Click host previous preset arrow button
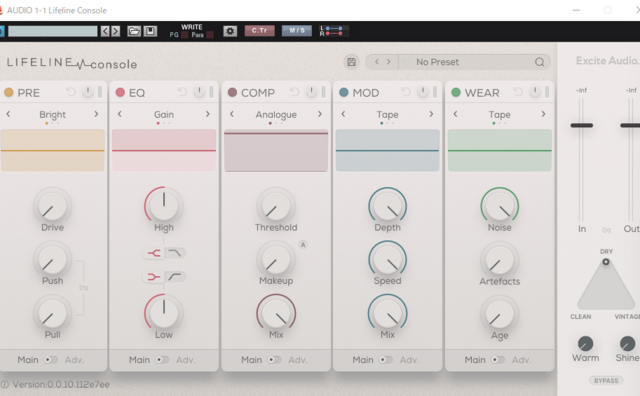The width and height of the screenshot is (640, 396). click(x=105, y=31)
